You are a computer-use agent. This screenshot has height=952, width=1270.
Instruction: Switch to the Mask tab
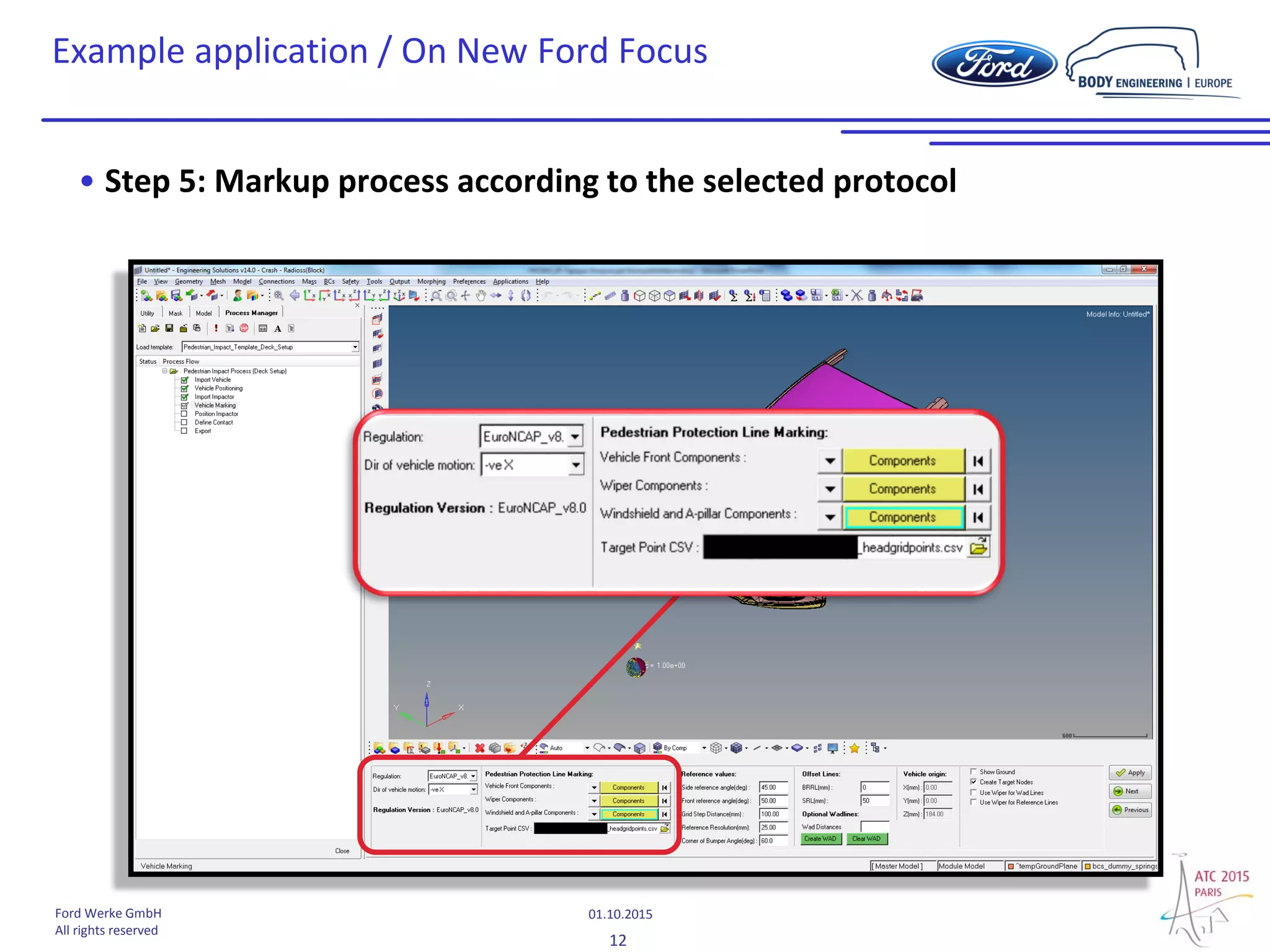tap(175, 313)
